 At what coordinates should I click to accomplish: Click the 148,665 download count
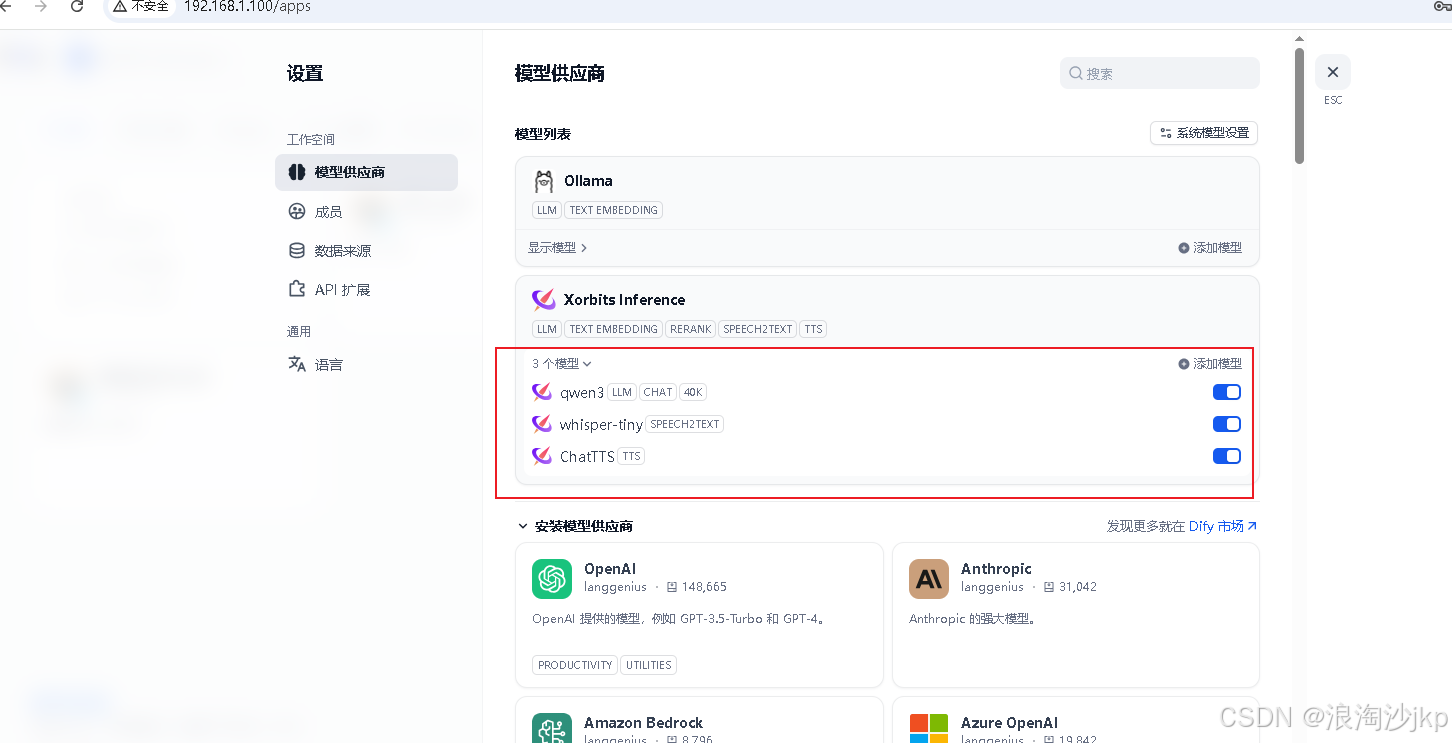[704, 587]
